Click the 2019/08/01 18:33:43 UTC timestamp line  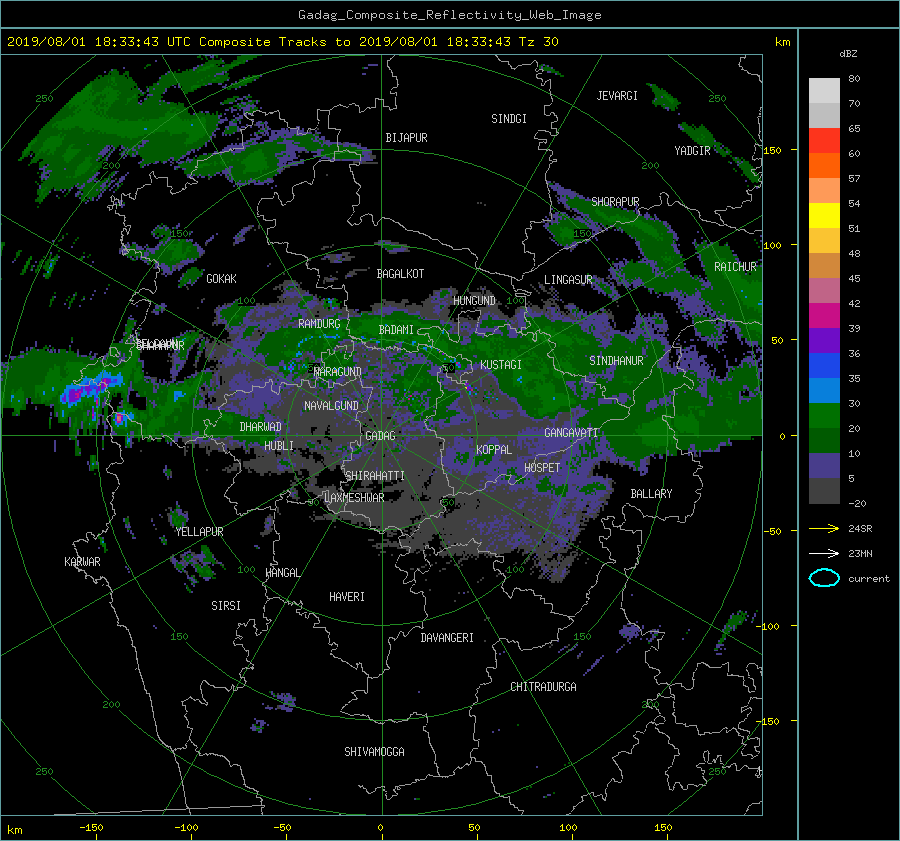click(x=282, y=41)
